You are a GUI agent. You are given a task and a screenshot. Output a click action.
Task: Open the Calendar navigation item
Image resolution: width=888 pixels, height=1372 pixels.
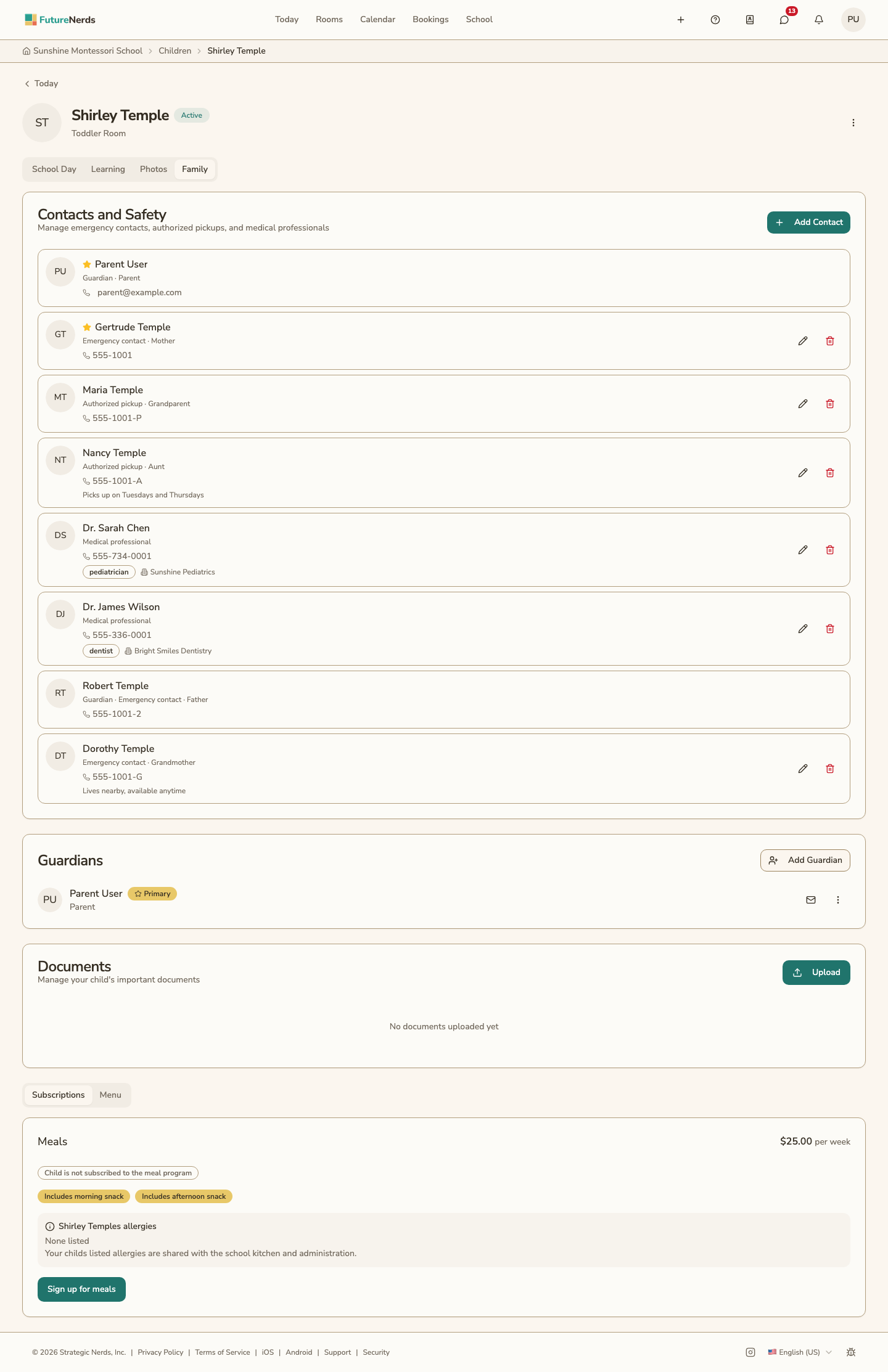tap(377, 20)
